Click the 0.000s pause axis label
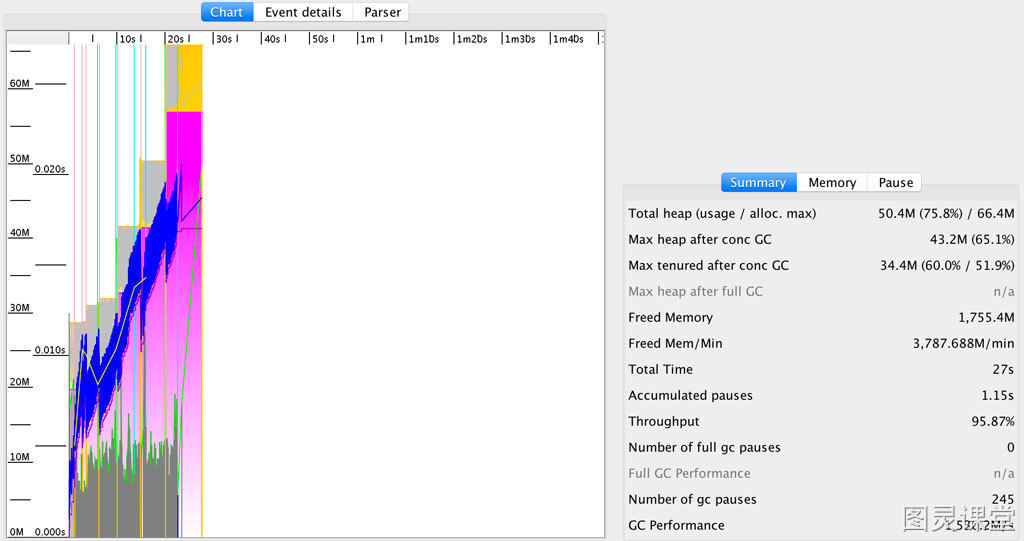This screenshot has width=1024, height=541. tap(50, 532)
